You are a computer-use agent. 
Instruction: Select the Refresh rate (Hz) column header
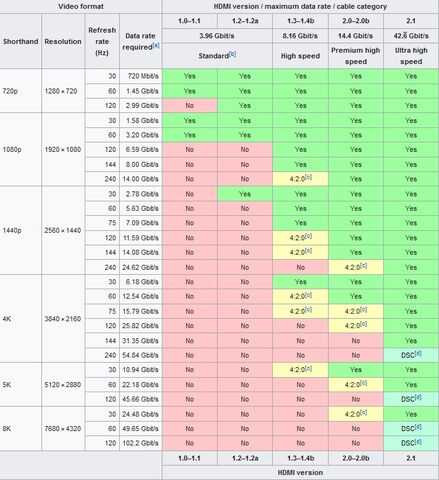(102, 41)
